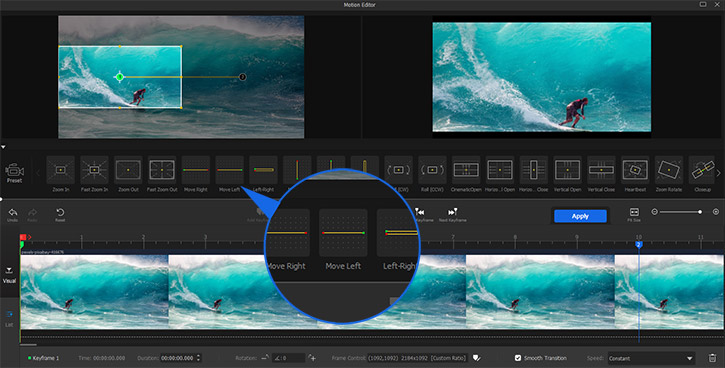Select the Heartbeat preset
The width and height of the screenshot is (725, 368).
(x=635, y=170)
